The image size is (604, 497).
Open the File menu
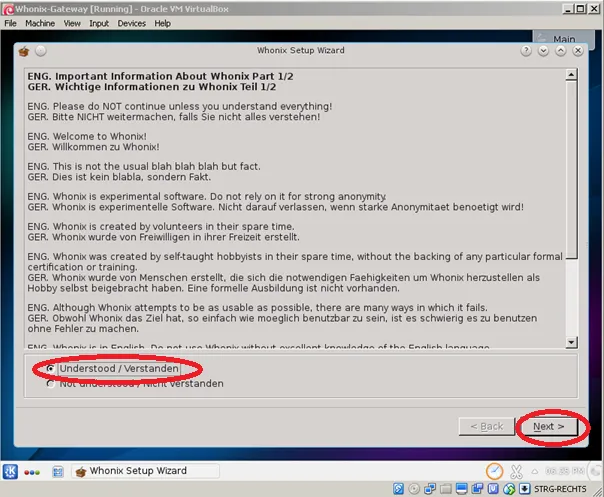[x=10, y=24]
